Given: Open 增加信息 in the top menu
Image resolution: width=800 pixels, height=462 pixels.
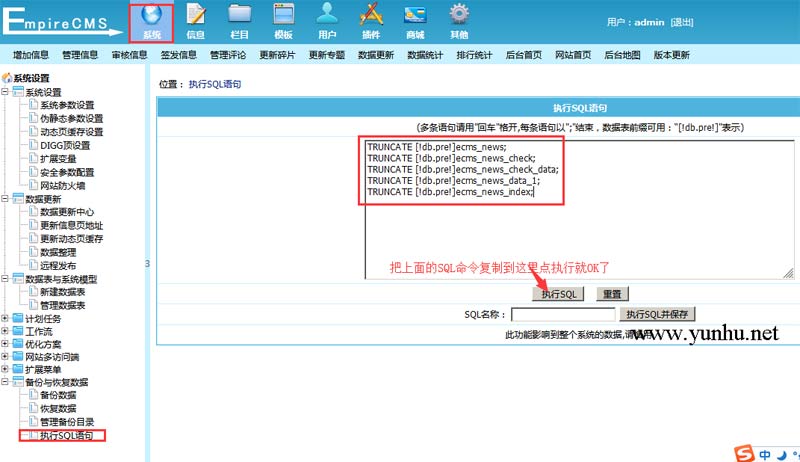Looking at the screenshot, I should pyautogui.click(x=31, y=55).
